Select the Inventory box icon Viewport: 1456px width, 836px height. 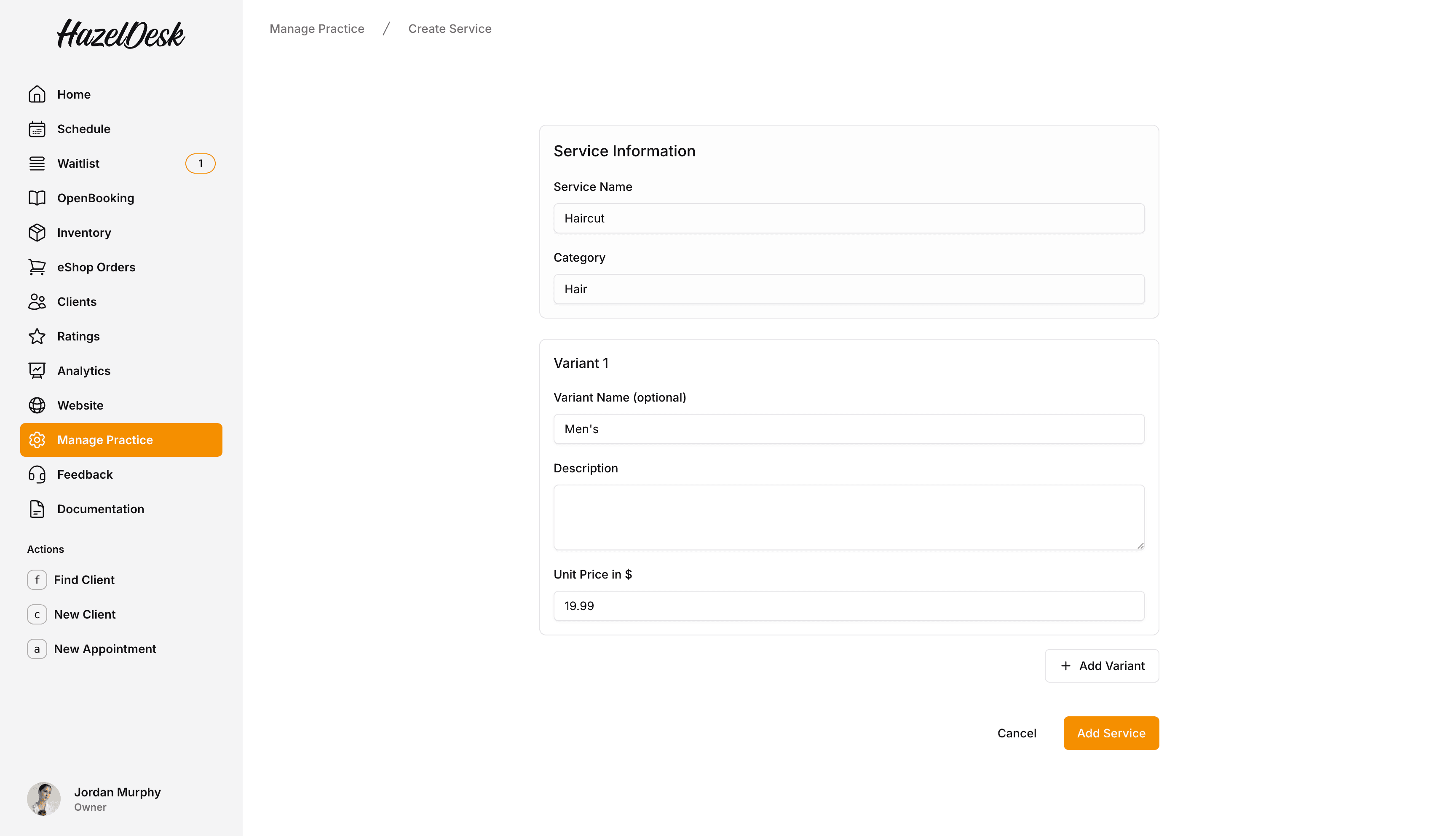coord(37,233)
